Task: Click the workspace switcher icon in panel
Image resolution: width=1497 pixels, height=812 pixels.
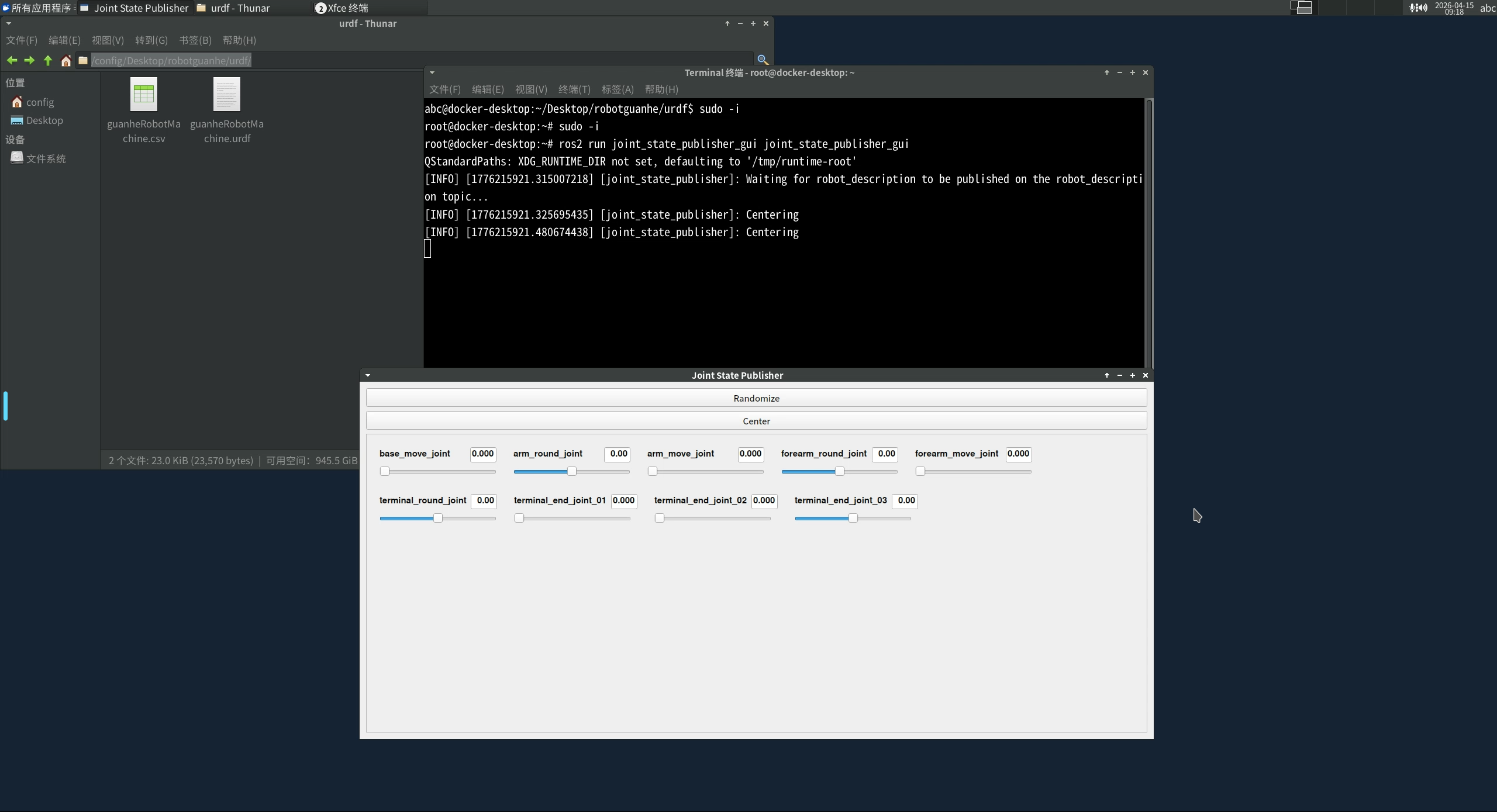Action: click(x=1301, y=8)
